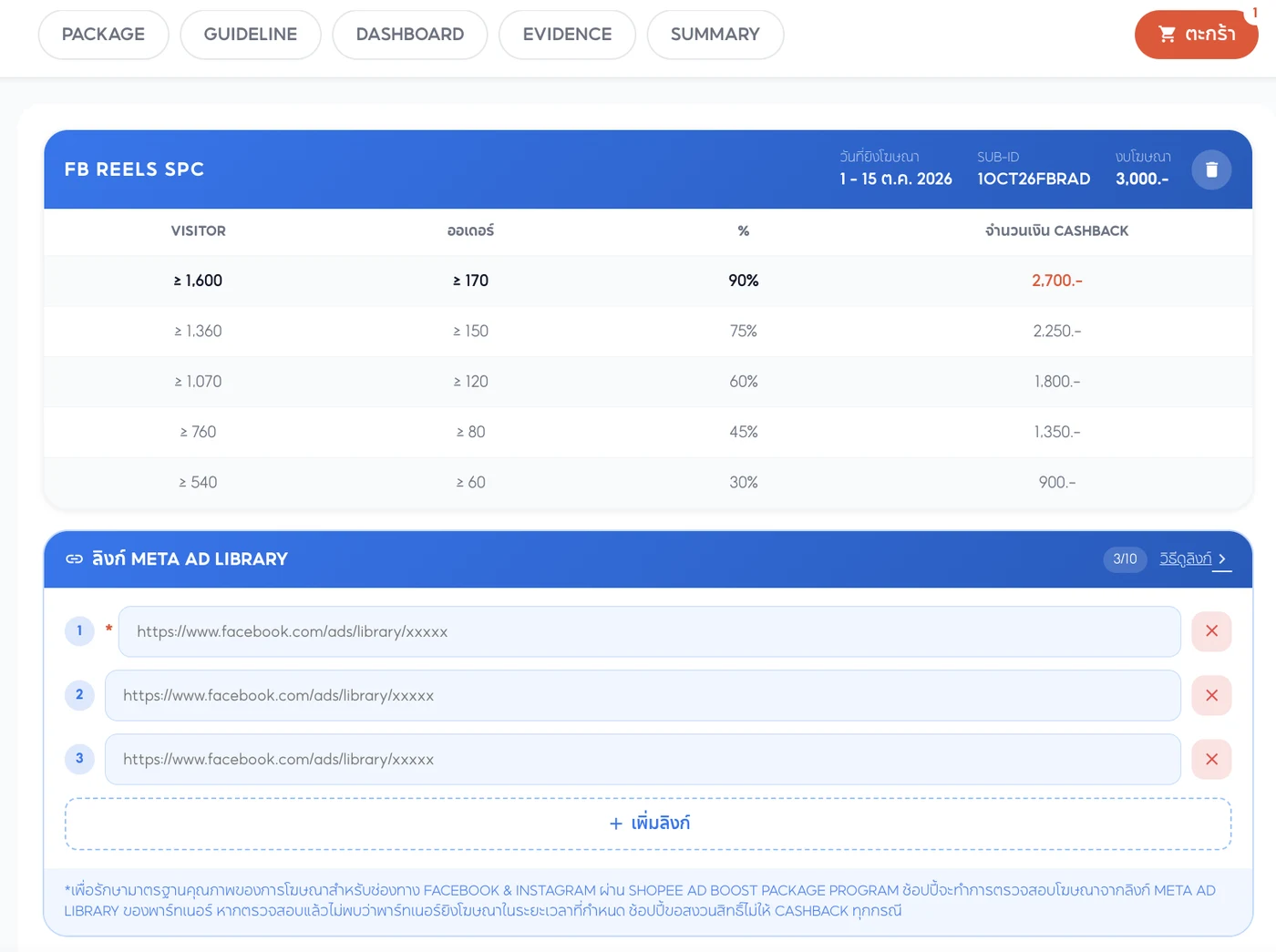Click the % column header
1276x952 pixels.
(744, 231)
